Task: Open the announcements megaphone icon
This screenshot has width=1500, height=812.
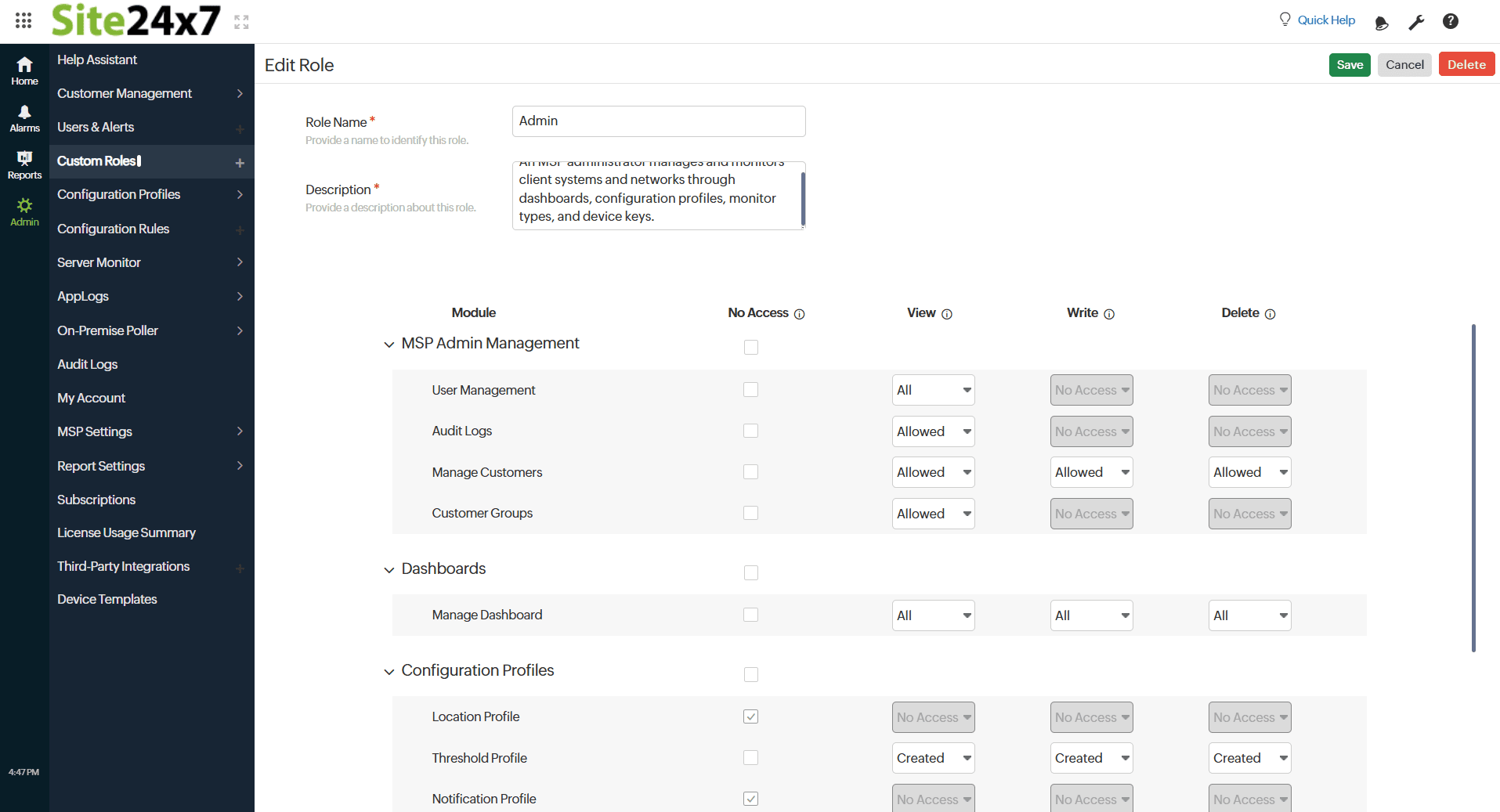Action: tap(1382, 23)
